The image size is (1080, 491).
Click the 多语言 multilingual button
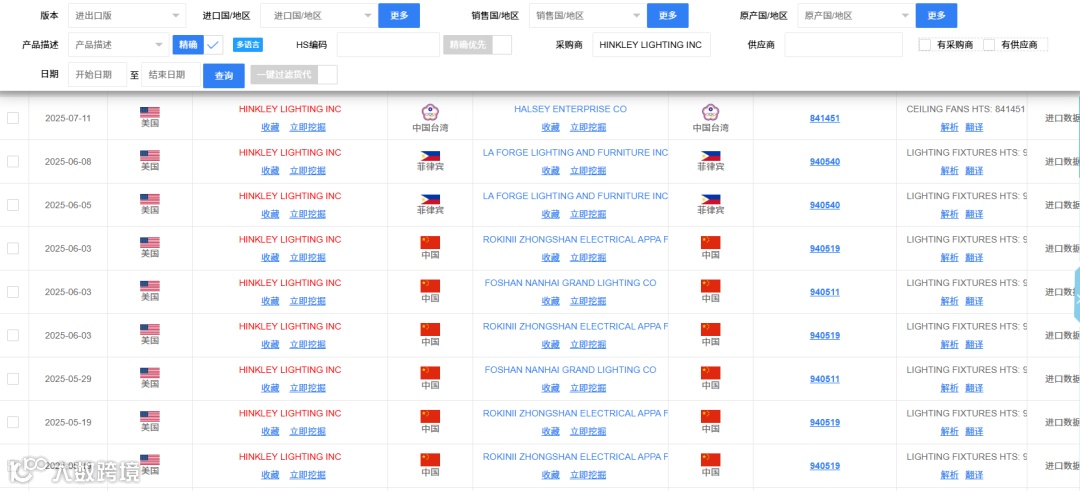click(x=248, y=45)
